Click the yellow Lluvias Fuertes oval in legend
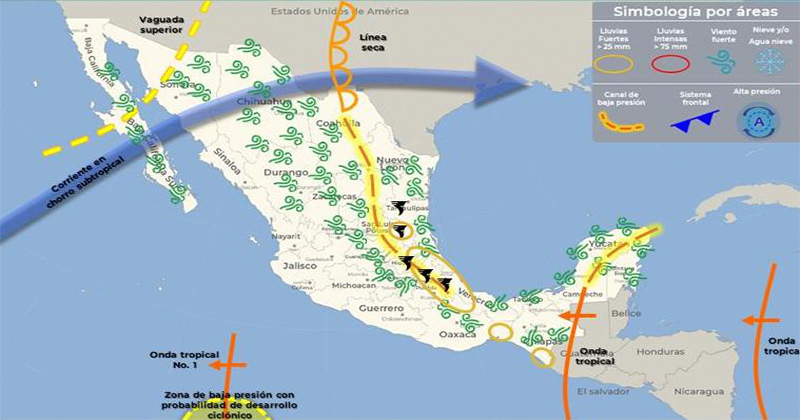Image resolution: width=800 pixels, height=420 pixels. click(x=618, y=63)
